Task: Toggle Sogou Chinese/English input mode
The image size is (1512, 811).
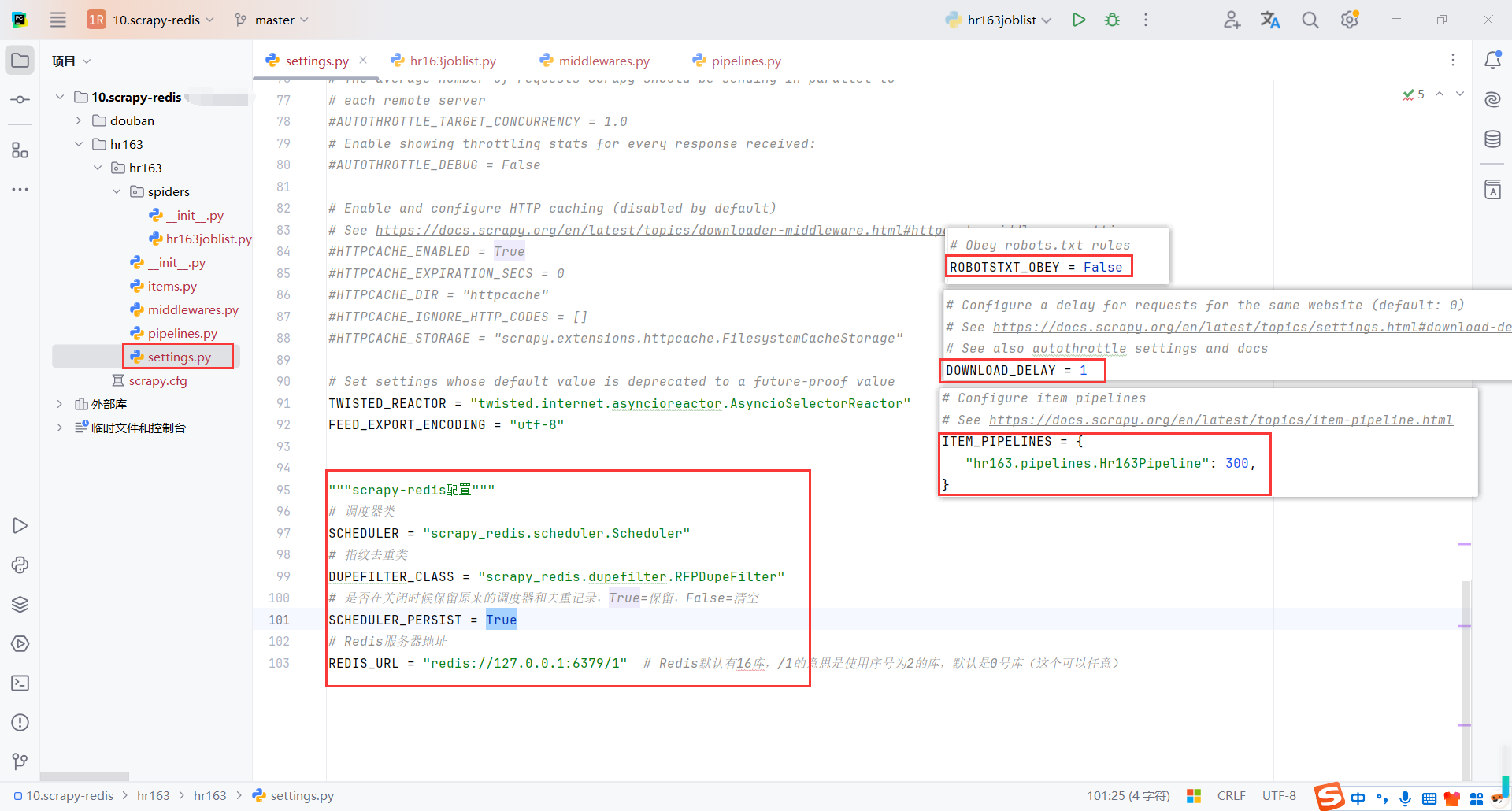Action: pyautogui.click(x=1358, y=798)
